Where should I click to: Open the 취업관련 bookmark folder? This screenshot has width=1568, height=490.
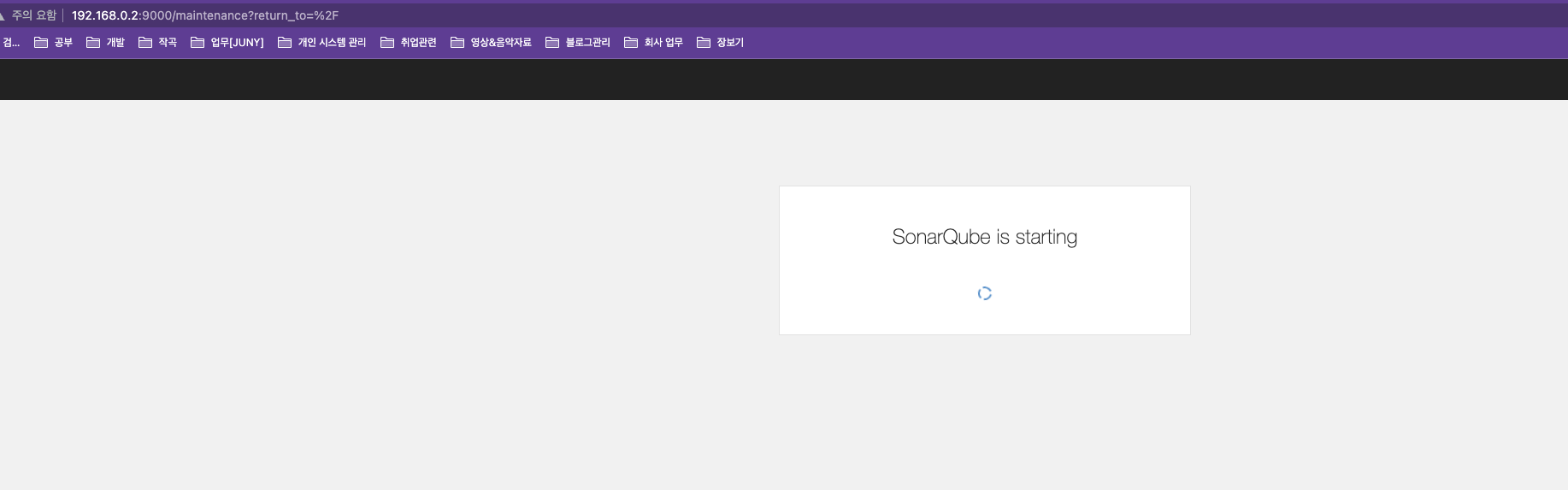[409, 42]
